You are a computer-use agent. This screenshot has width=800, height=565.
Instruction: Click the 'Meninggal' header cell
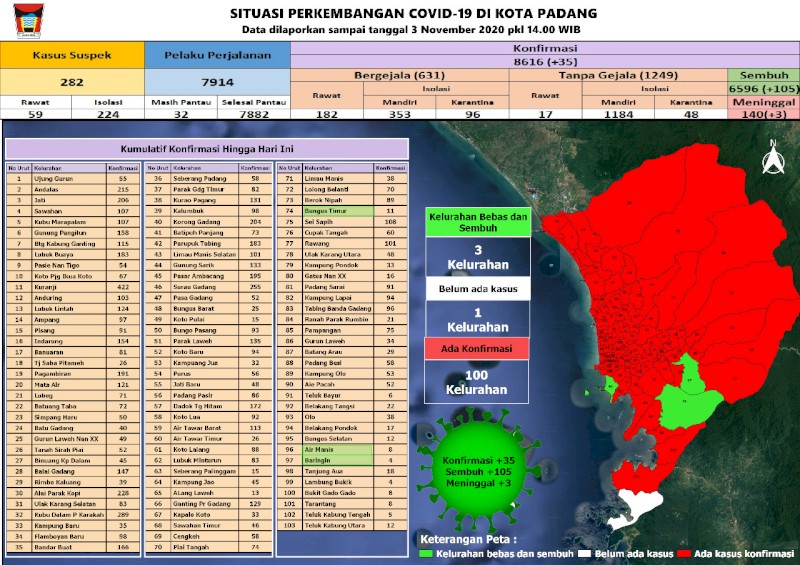[764, 102]
